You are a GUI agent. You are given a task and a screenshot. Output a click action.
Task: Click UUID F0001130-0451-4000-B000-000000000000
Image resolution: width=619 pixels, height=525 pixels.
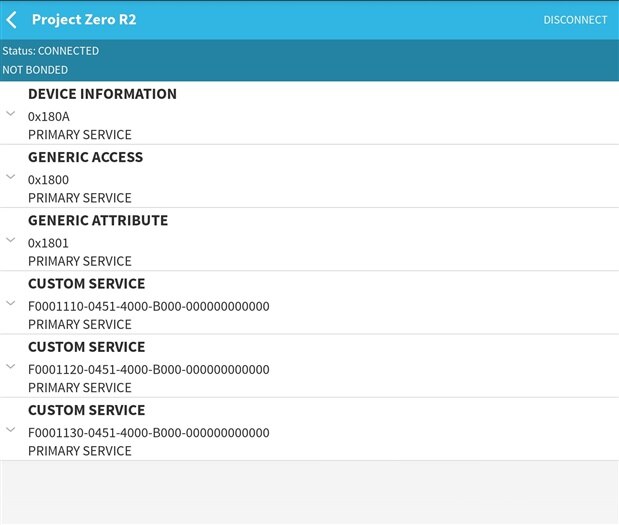[148, 433]
